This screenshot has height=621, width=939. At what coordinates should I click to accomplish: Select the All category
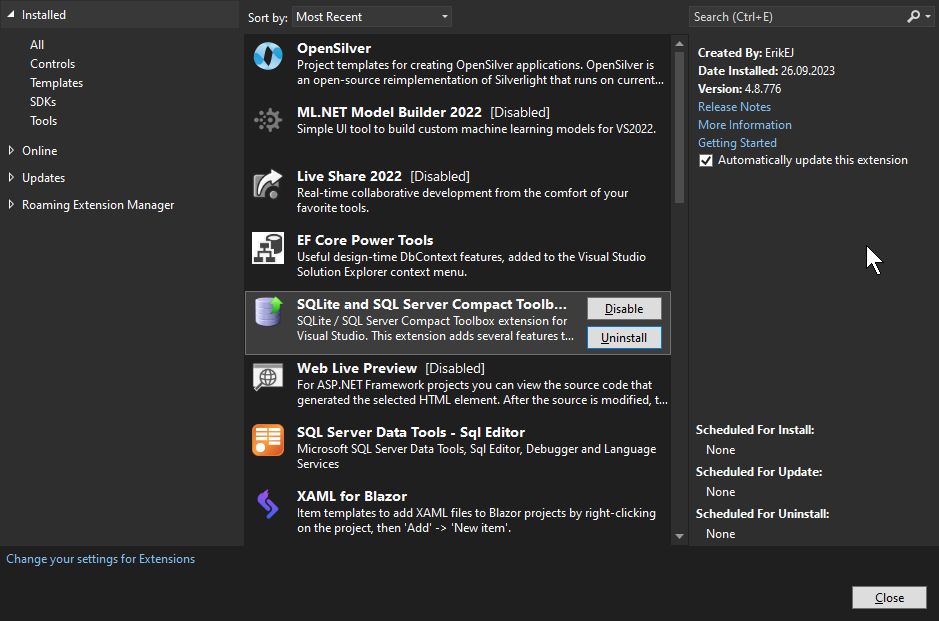click(x=37, y=45)
